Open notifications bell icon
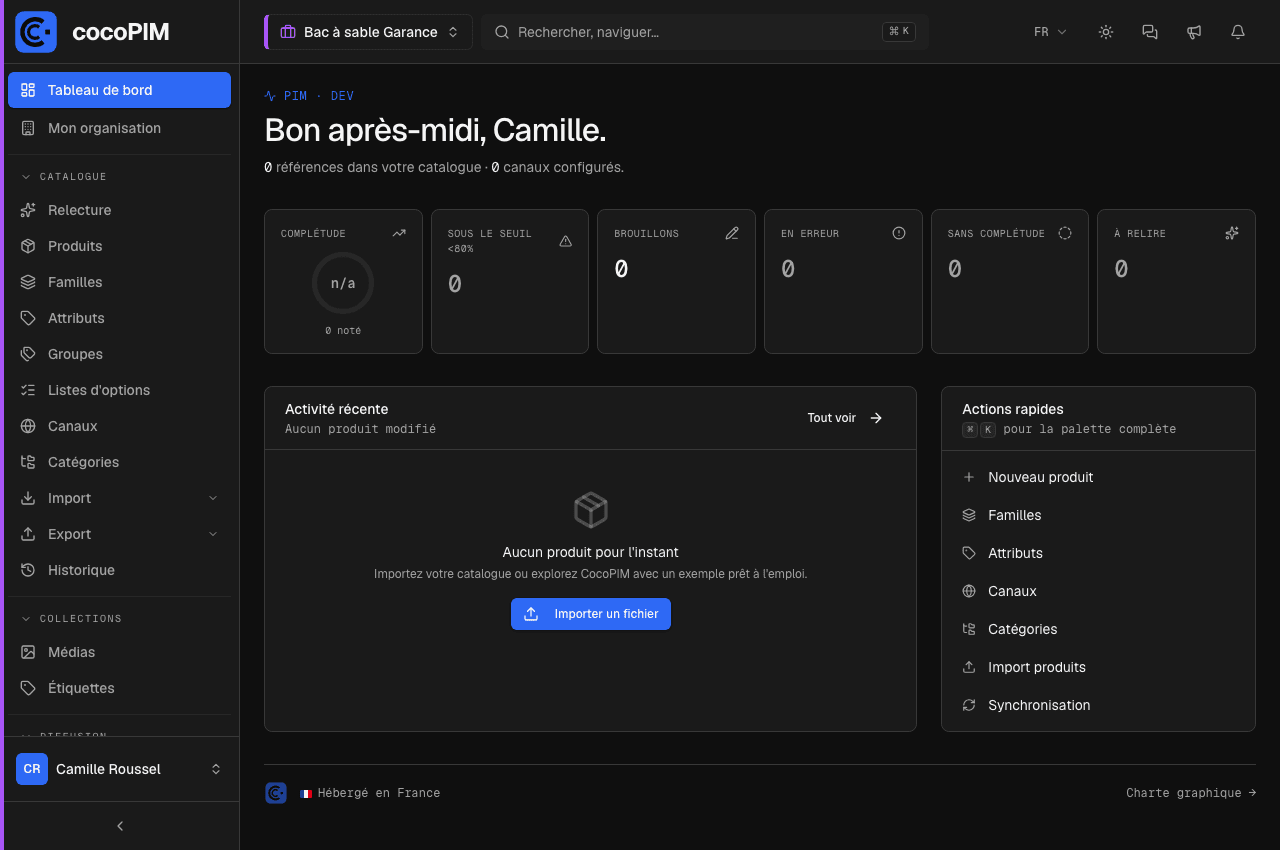 [x=1238, y=32]
